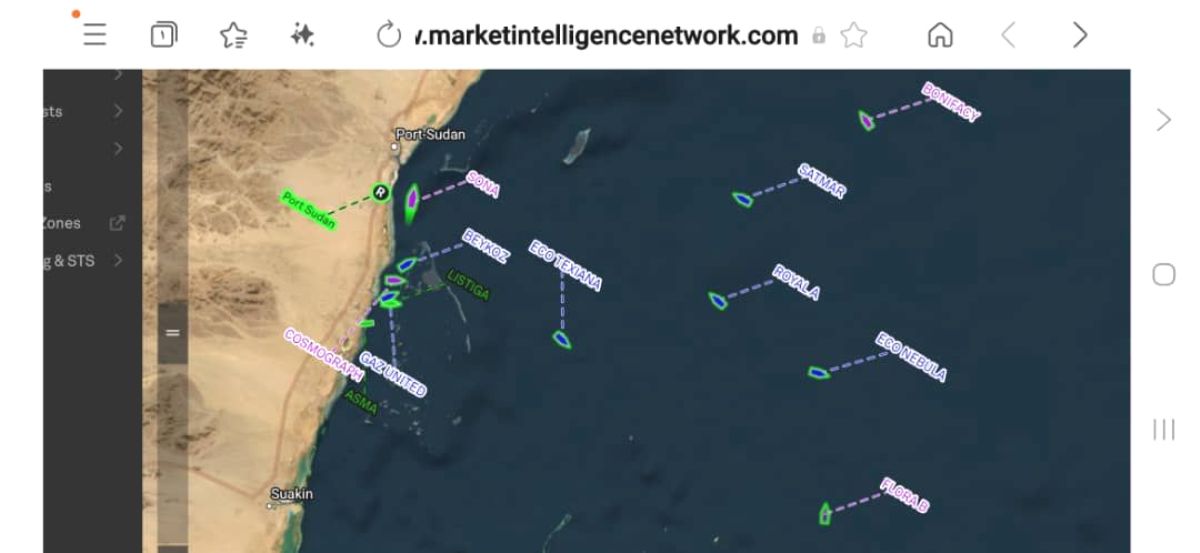Viewport: 1200px width, 553px height.
Task: Open the browser hamburger menu
Action: (x=94, y=35)
